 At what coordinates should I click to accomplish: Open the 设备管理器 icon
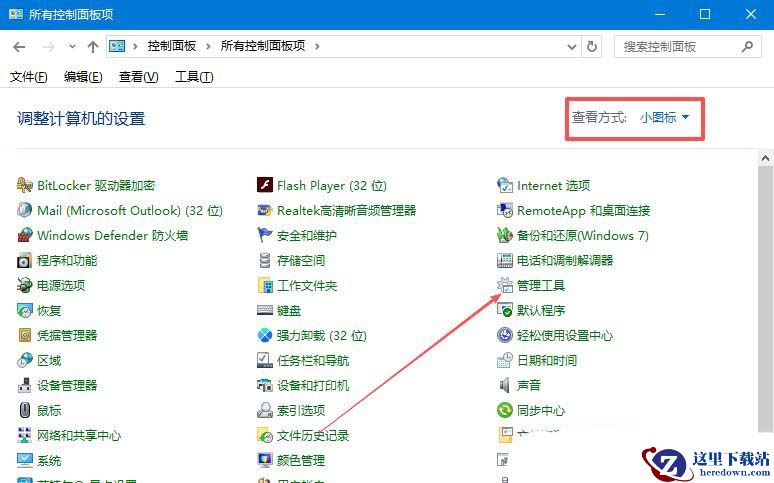[x=24, y=385]
